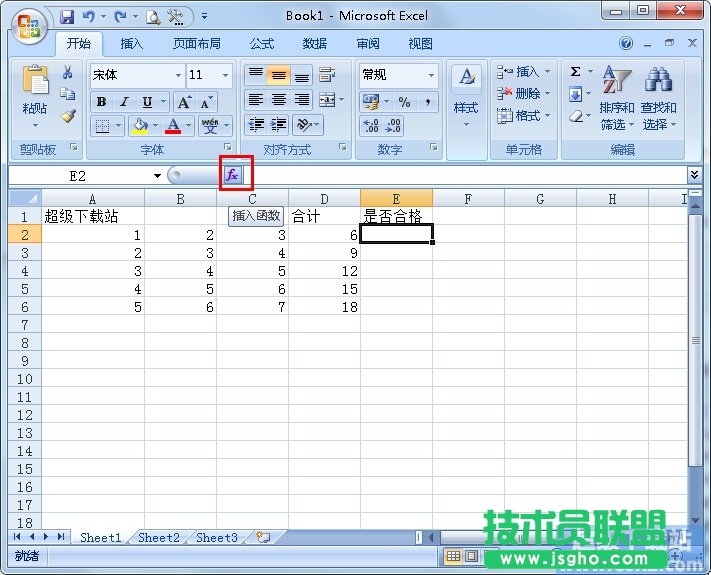Click the 插入 insert cells button

pos(523,72)
